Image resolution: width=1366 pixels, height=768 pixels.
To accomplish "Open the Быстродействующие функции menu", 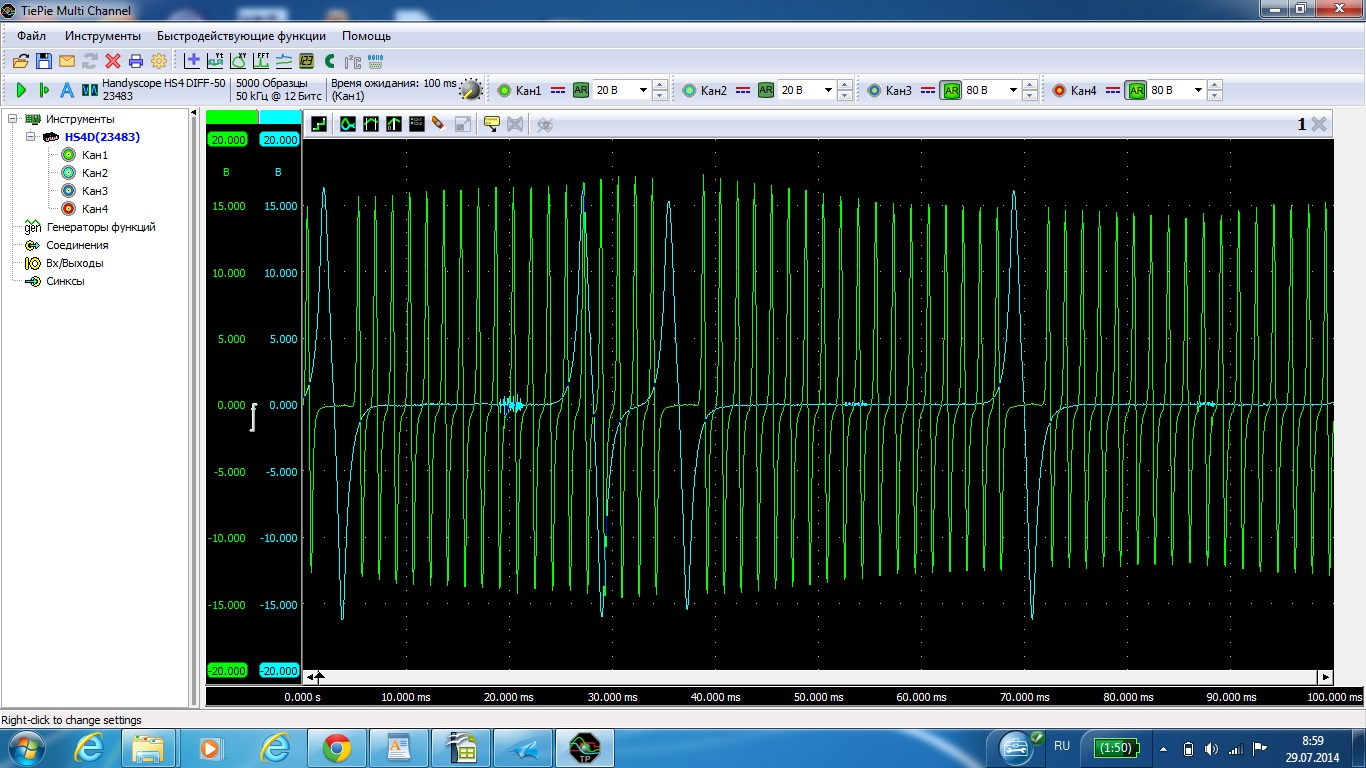I will point(241,36).
